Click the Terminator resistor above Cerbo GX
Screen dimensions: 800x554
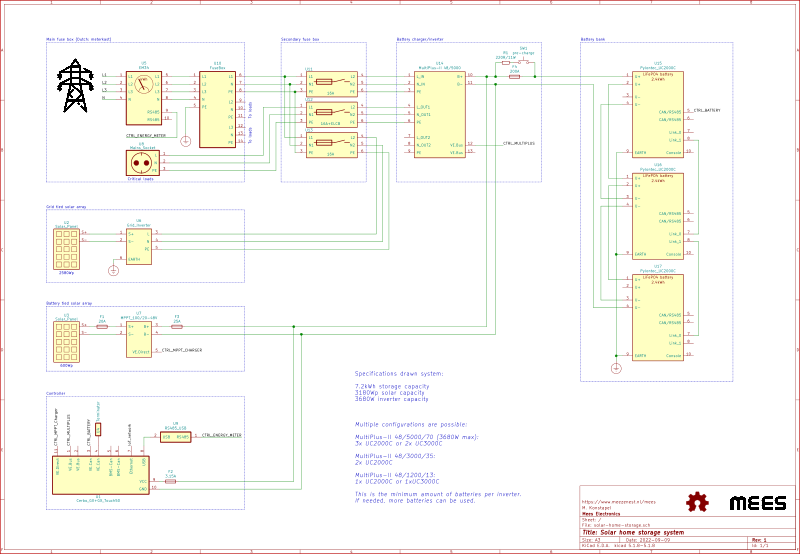tap(98, 430)
